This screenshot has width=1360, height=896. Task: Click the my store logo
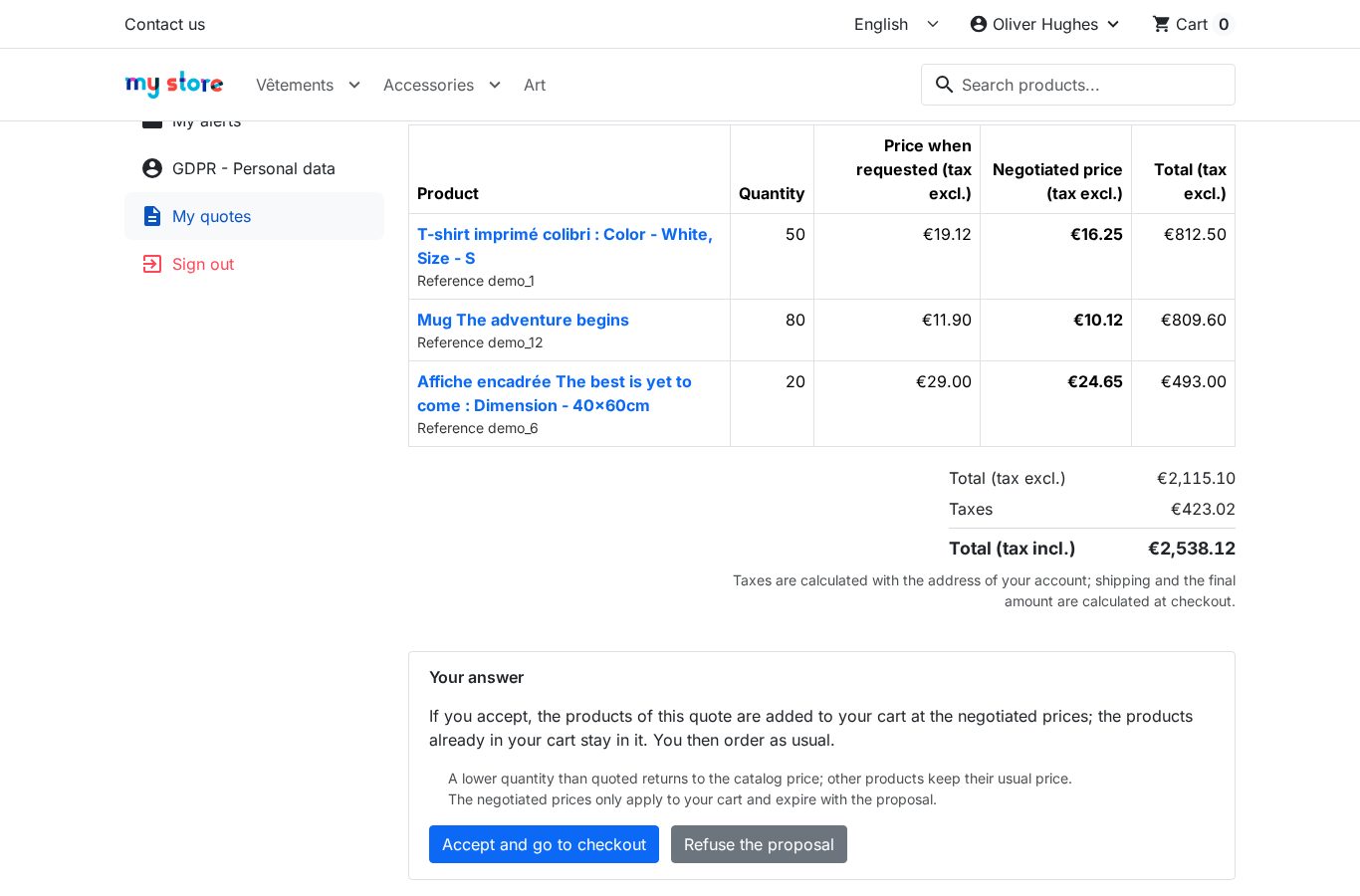[x=174, y=85]
